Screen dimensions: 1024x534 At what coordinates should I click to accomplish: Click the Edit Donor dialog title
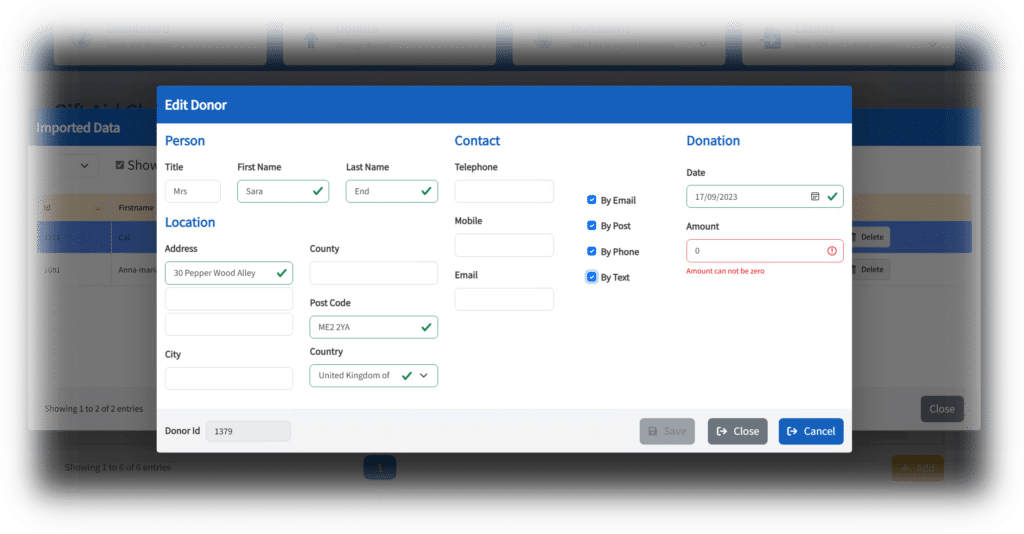click(x=195, y=105)
